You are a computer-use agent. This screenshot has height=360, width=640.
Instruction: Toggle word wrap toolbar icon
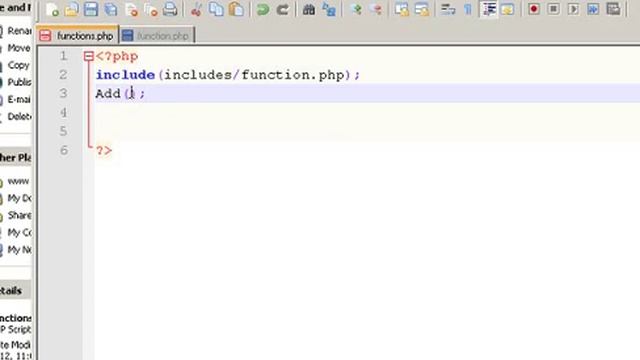[x=448, y=9]
